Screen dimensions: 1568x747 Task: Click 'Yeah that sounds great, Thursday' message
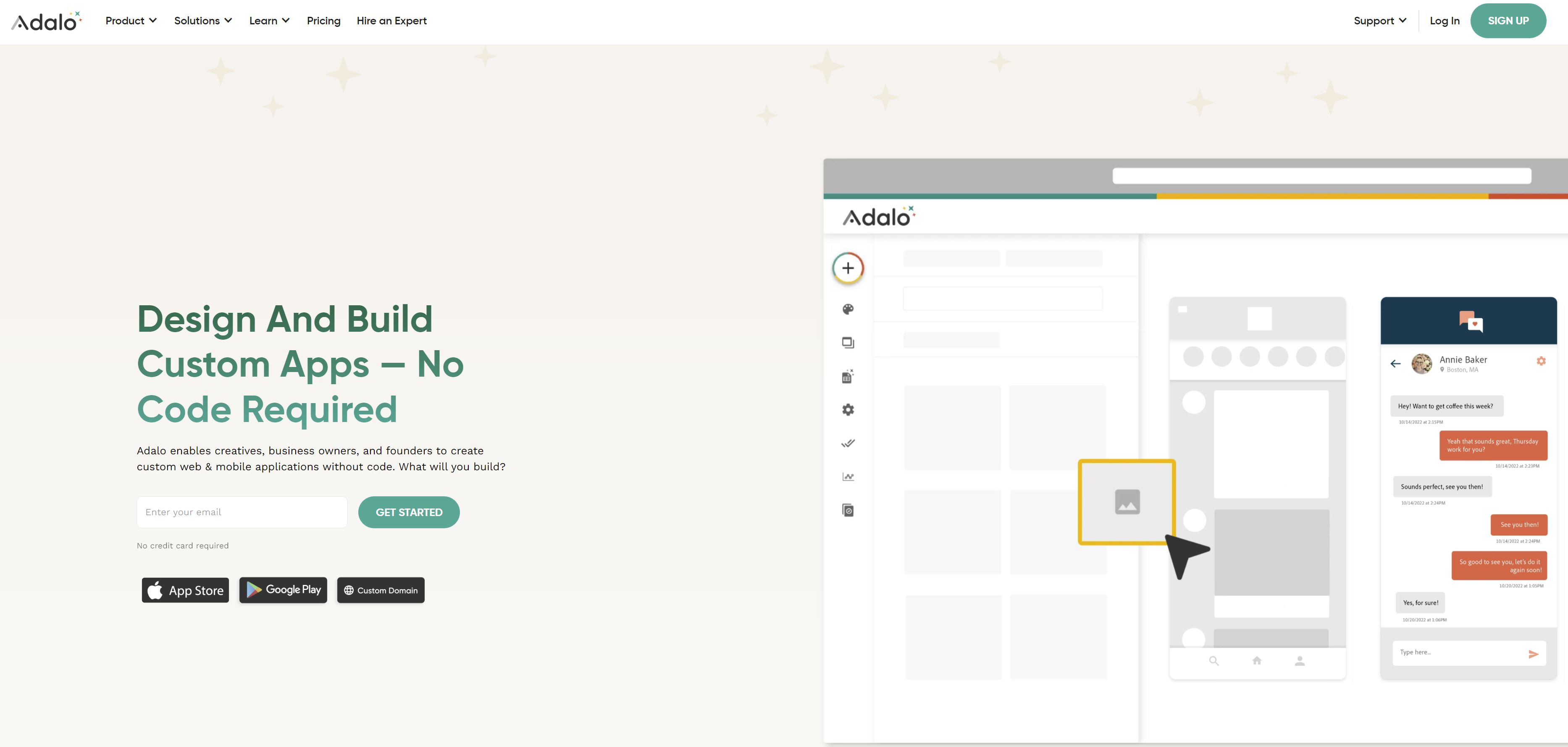pyautogui.click(x=1492, y=445)
